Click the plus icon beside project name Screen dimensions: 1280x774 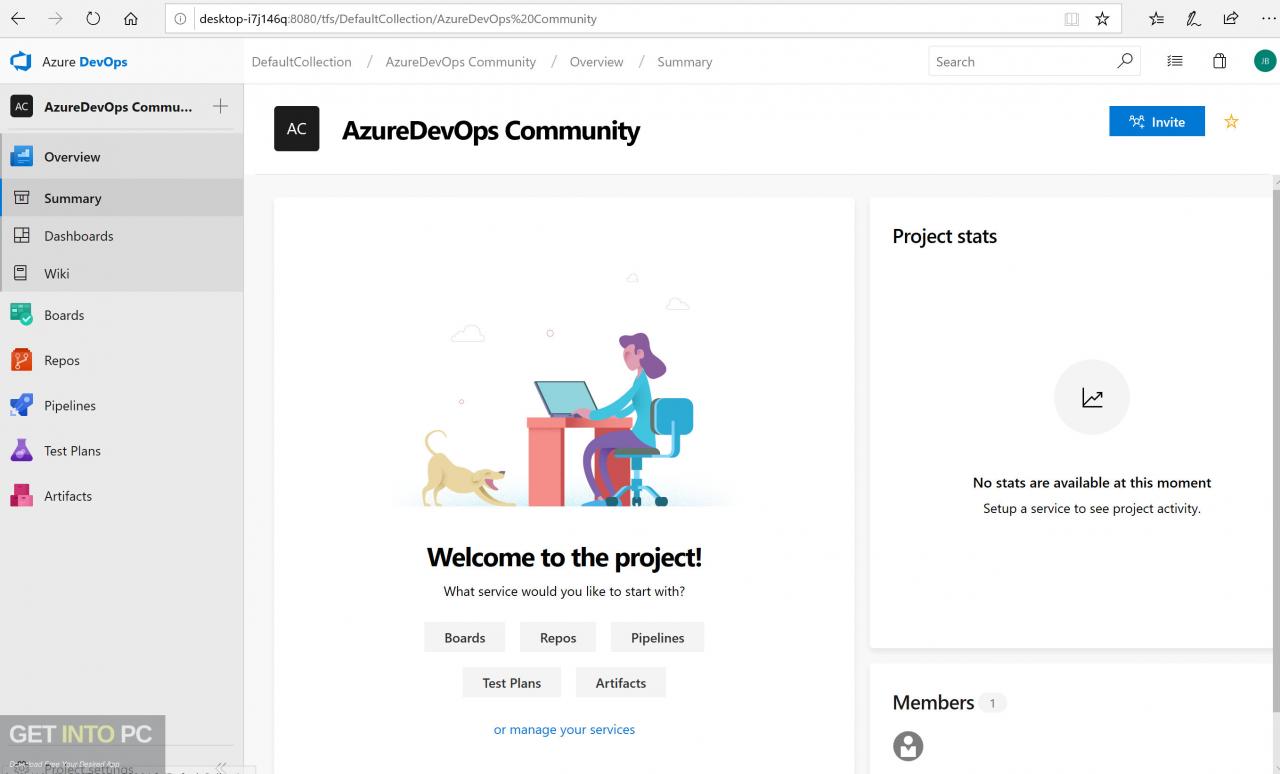click(x=221, y=106)
